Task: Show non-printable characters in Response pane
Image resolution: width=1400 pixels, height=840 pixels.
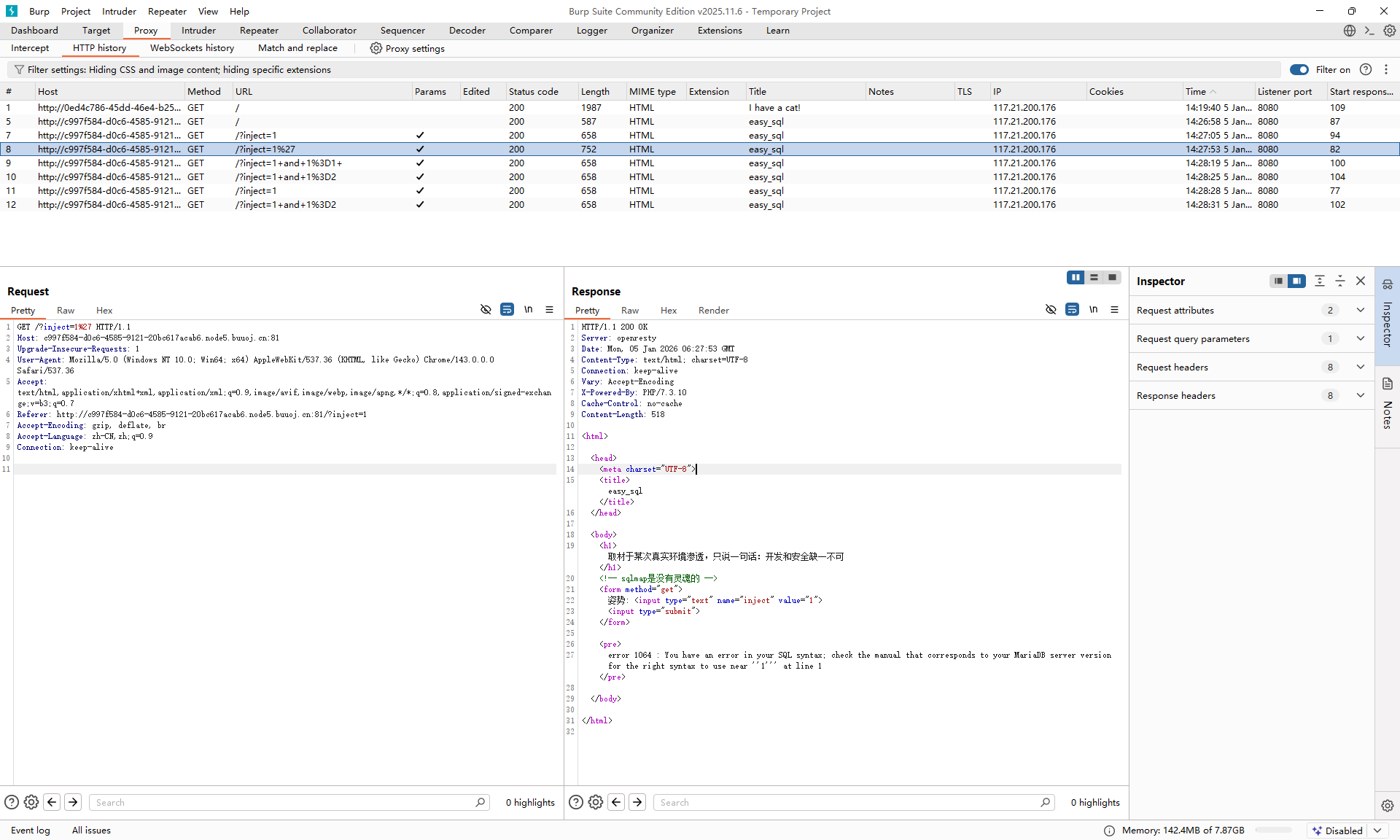Action: pos(1093,310)
